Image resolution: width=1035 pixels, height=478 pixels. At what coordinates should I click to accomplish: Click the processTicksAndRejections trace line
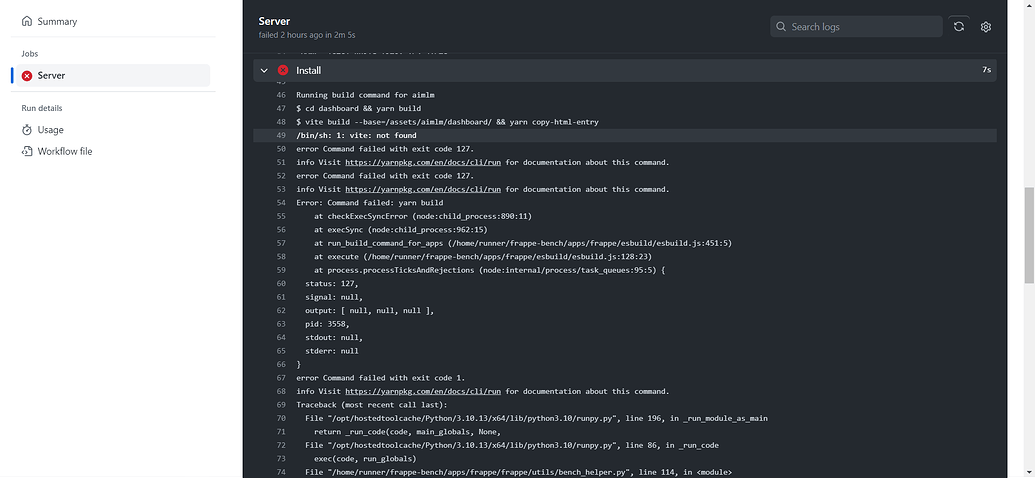(x=490, y=270)
